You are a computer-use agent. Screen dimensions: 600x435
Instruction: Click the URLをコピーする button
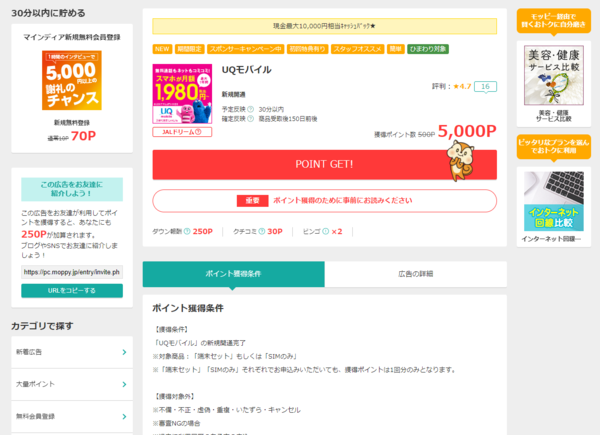point(72,291)
